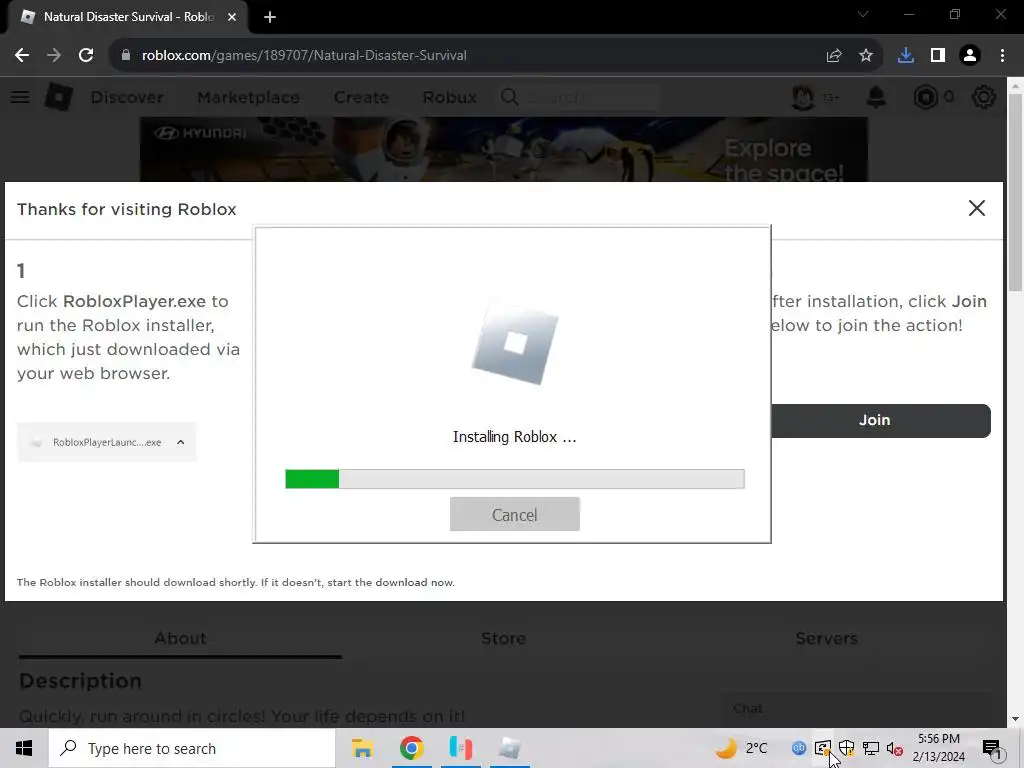Open Windows Security shield tray icon
This screenshot has height=768, width=1024.
tap(846, 748)
